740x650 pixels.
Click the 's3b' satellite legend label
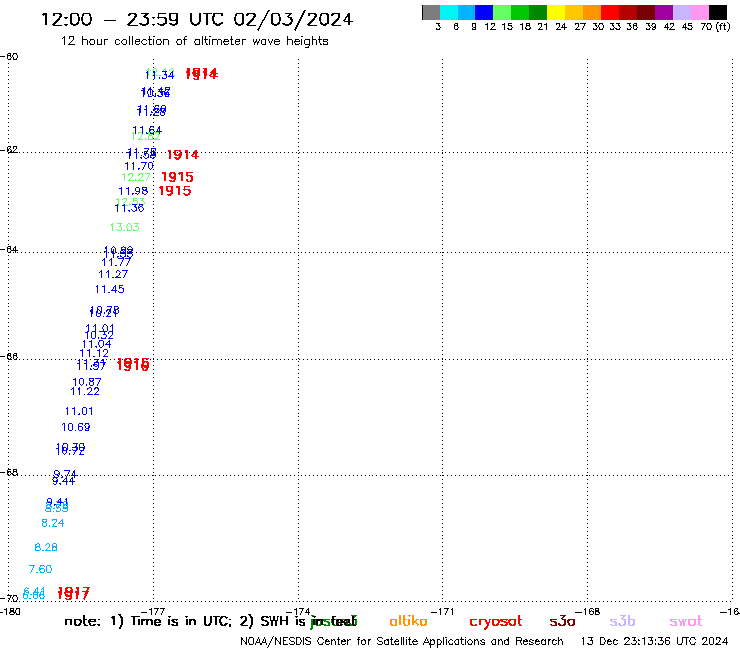click(622, 621)
